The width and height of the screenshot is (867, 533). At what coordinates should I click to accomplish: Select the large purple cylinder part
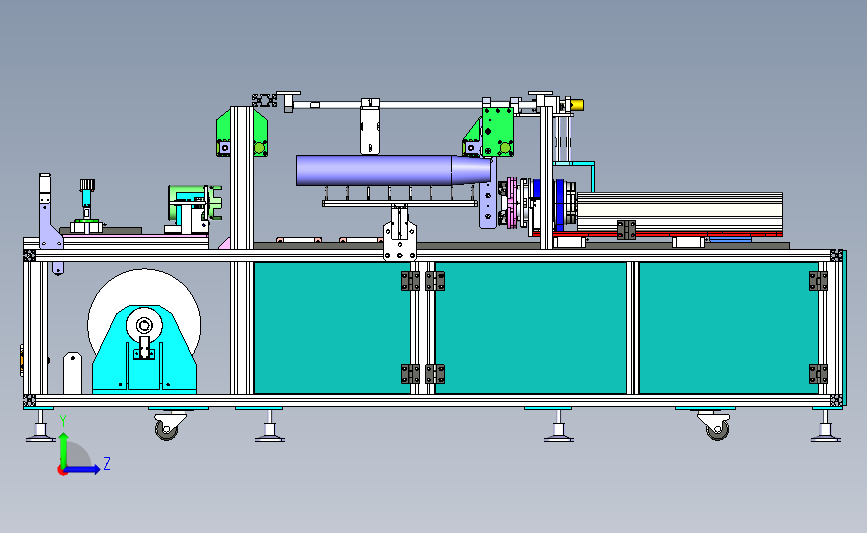pyautogui.click(x=393, y=170)
